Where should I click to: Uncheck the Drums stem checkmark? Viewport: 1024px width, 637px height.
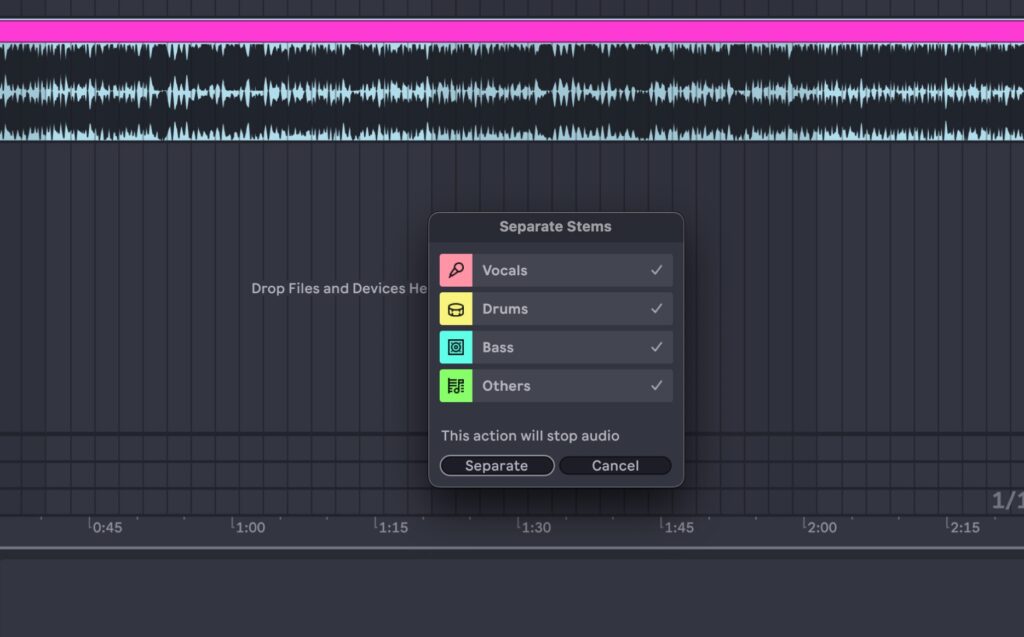(x=656, y=309)
